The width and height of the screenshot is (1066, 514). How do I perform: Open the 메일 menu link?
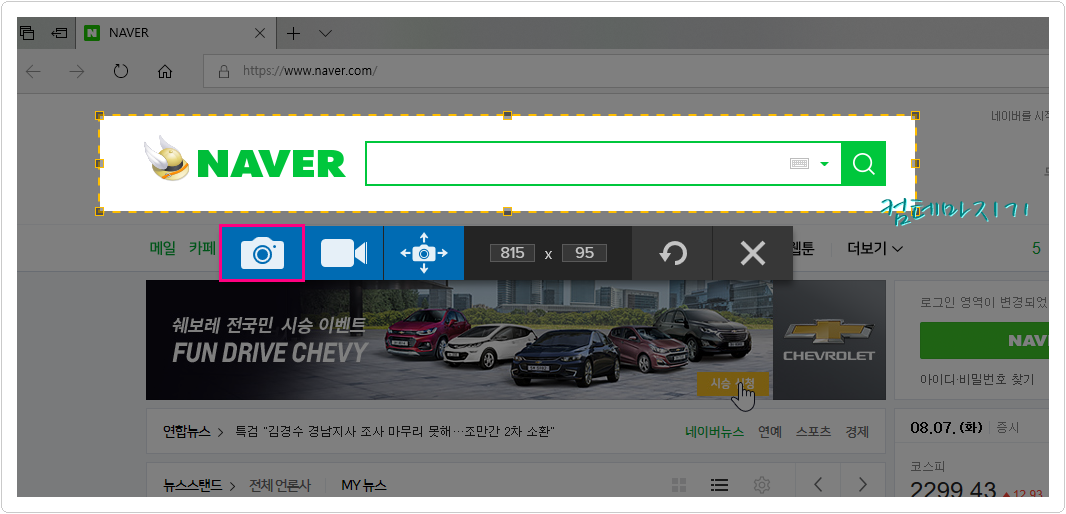click(x=162, y=248)
